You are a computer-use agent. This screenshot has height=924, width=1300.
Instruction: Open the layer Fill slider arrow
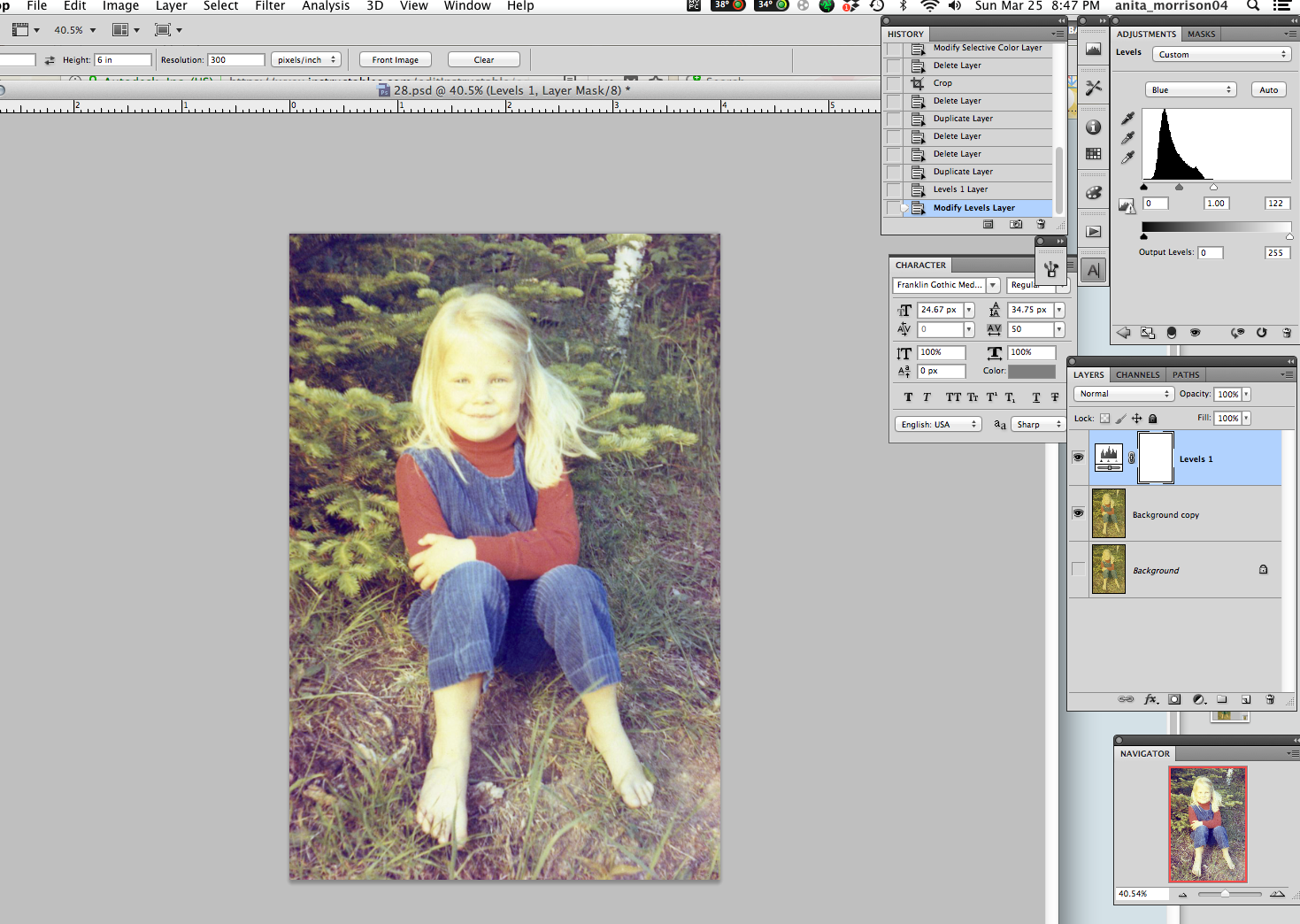[x=1246, y=419]
